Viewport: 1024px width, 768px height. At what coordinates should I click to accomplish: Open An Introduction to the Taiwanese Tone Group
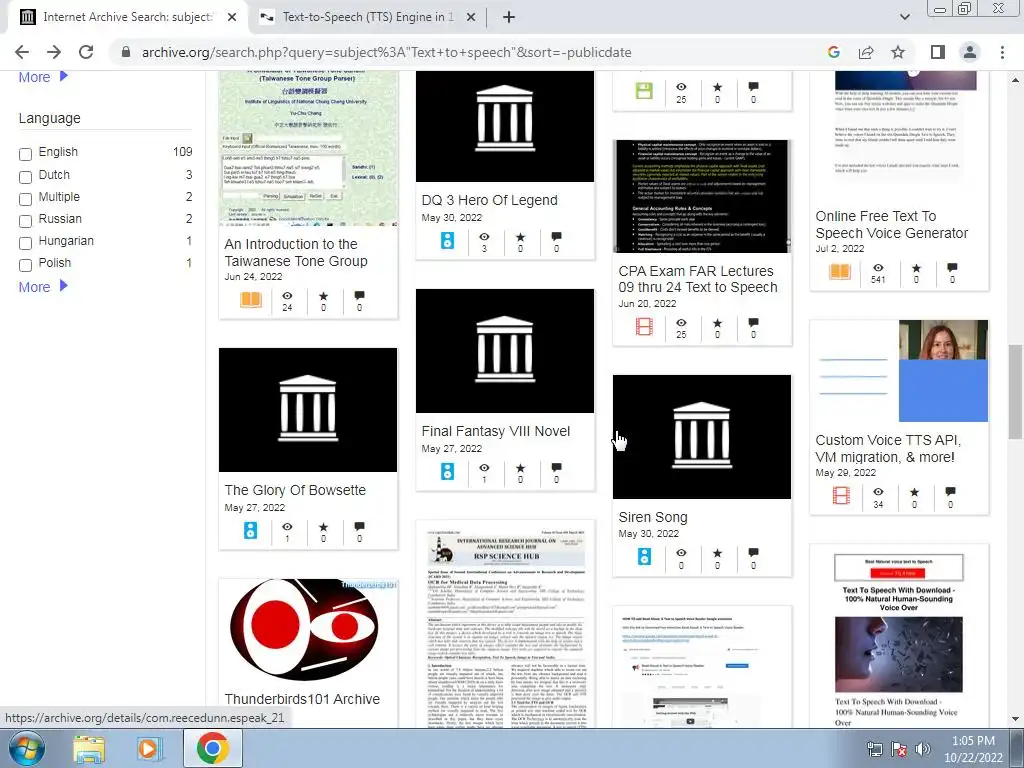click(x=296, y=252)
